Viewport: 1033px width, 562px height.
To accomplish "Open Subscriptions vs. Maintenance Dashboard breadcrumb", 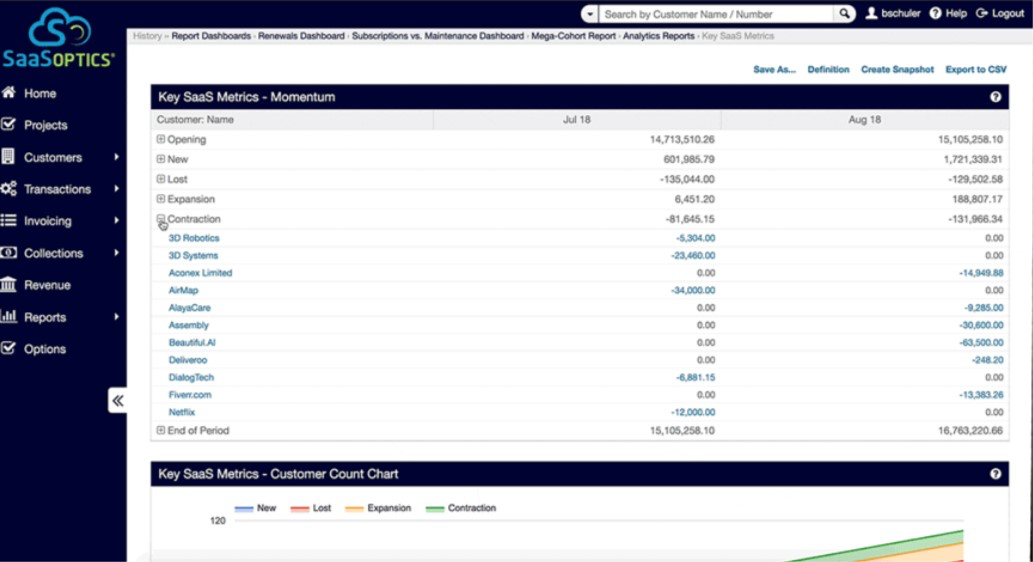I will click(x=437, y=36).
